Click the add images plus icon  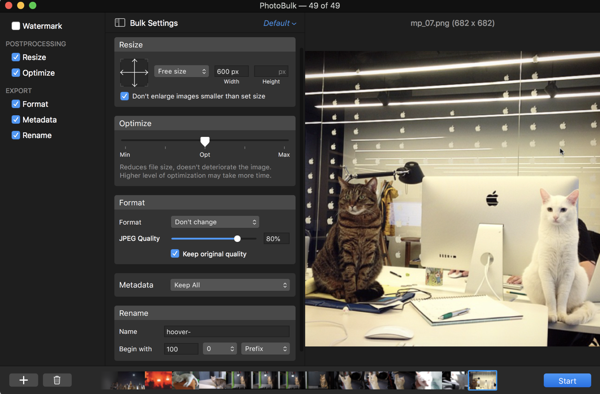pos(23,380)
